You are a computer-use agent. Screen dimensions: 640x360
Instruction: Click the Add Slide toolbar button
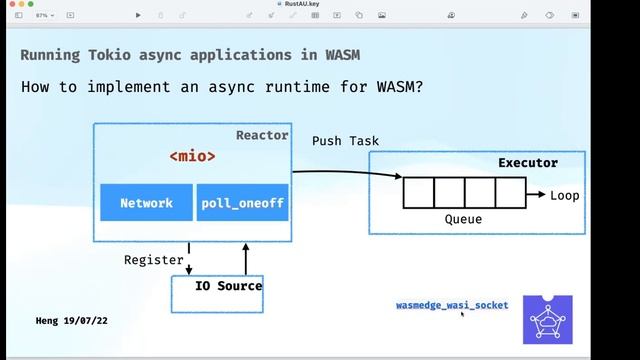coord(70,16)
